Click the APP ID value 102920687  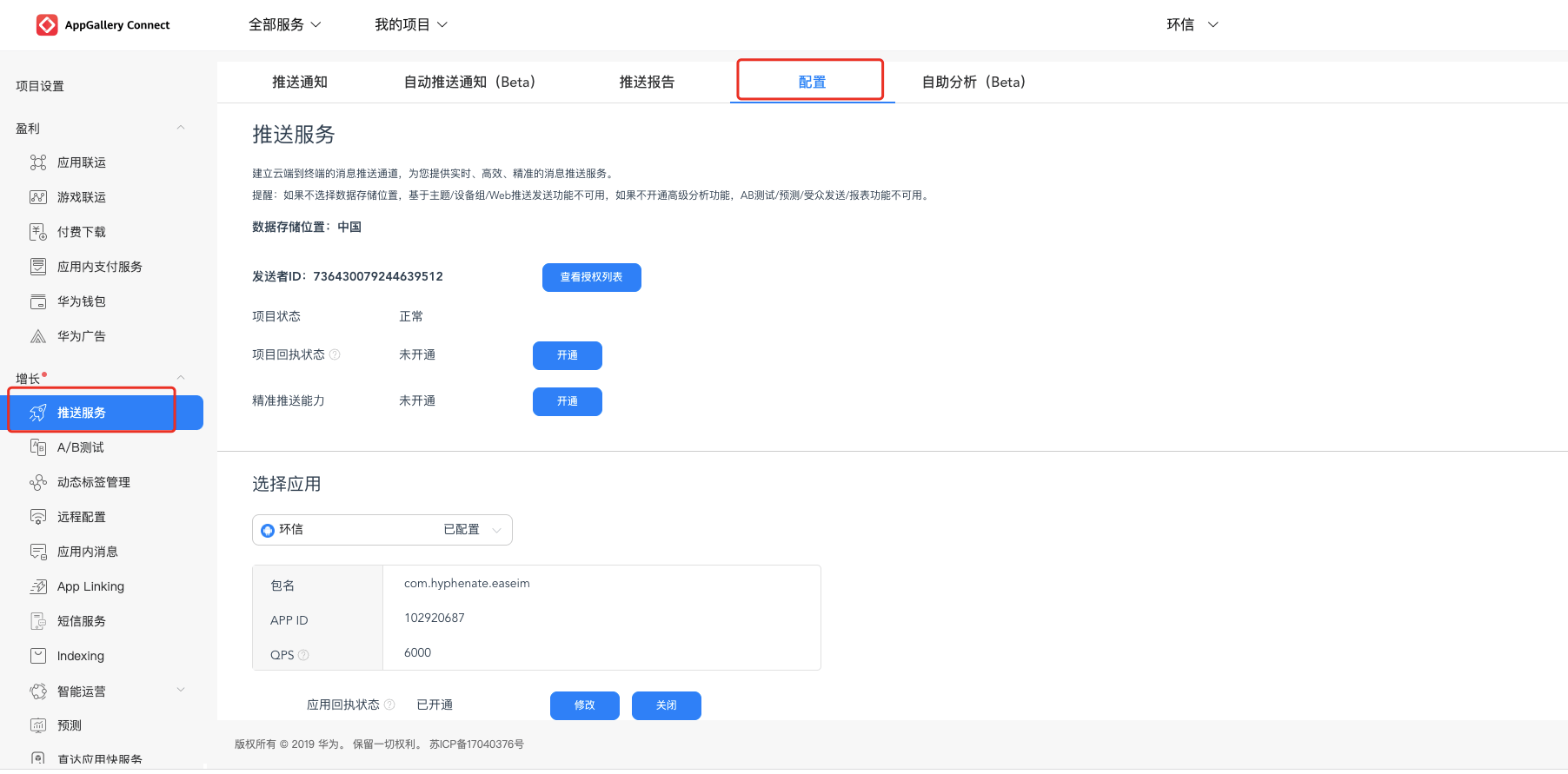(435, 618)
